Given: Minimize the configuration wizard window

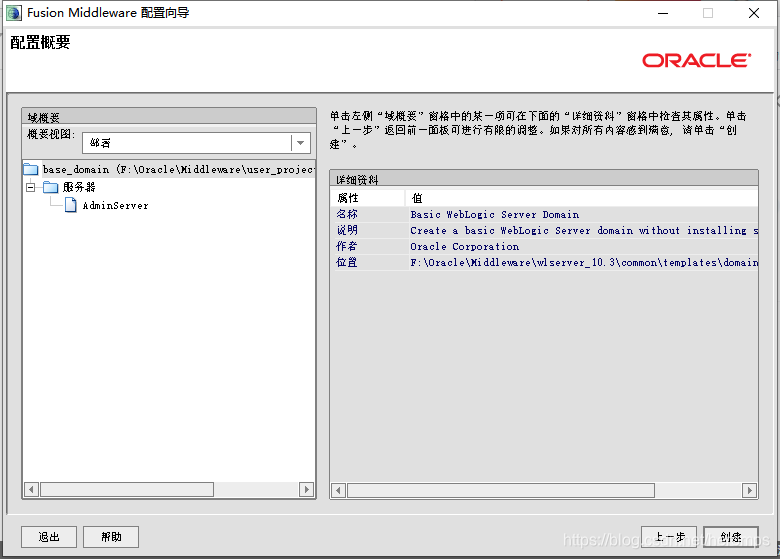Looking at the screenshot, I should 663,13.
